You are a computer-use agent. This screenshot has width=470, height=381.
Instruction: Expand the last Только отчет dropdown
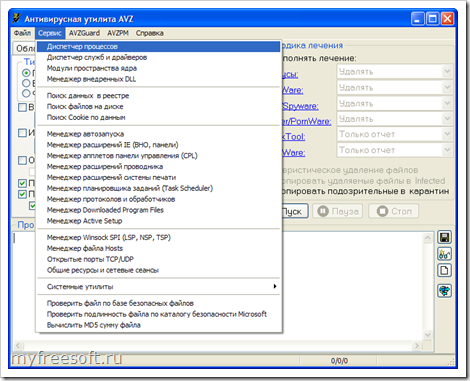447,150
